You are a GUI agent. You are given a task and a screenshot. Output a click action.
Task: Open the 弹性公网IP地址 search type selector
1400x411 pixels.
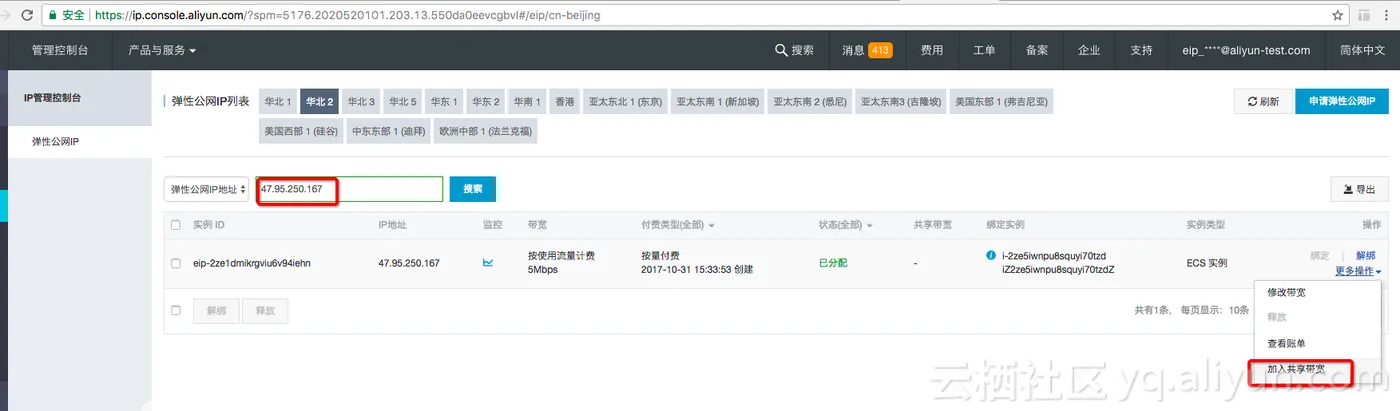(x=206, y=189)
